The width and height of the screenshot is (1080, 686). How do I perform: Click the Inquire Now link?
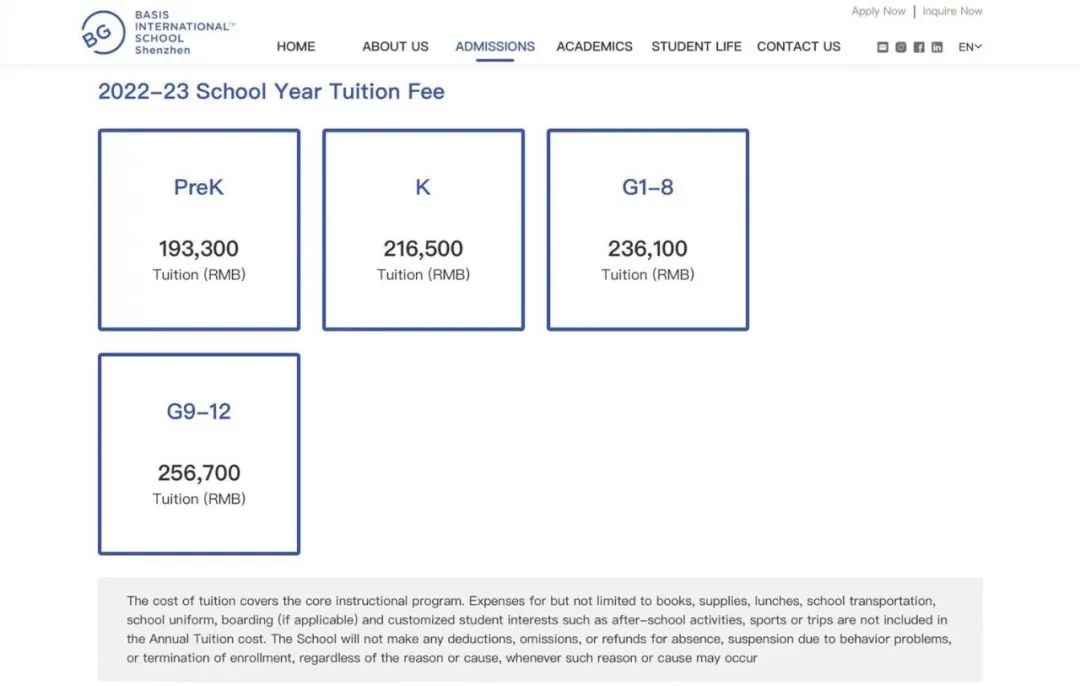952,11
